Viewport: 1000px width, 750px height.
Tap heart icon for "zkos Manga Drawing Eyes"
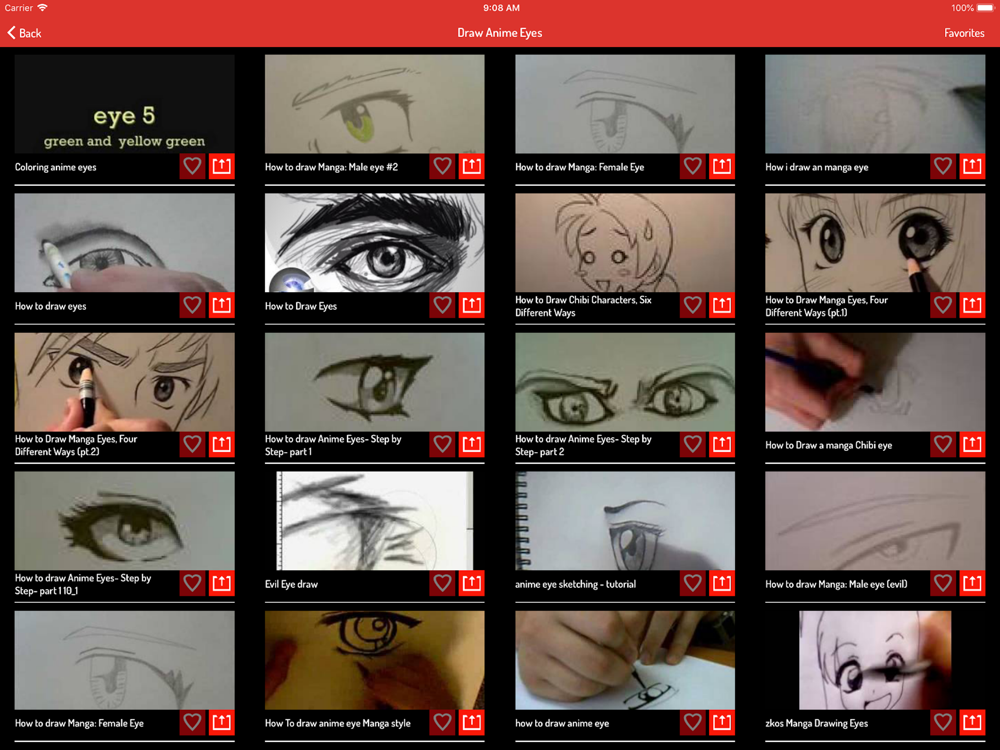[943, 723]
